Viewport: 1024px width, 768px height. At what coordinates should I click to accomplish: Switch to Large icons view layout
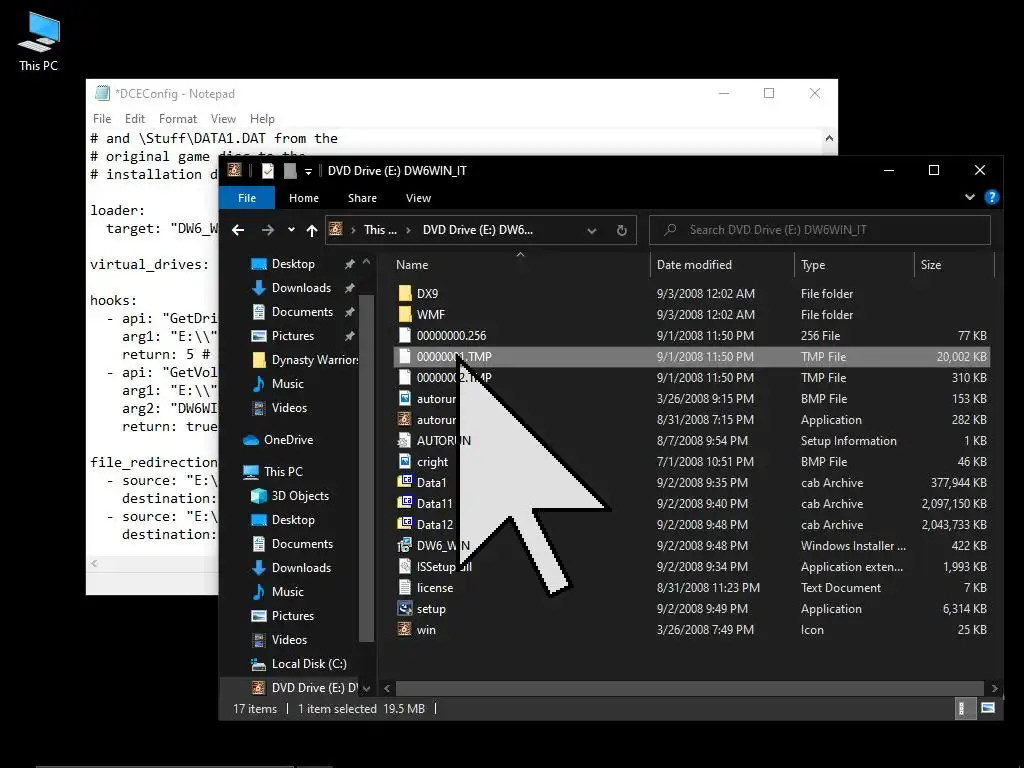click(988, 709)
